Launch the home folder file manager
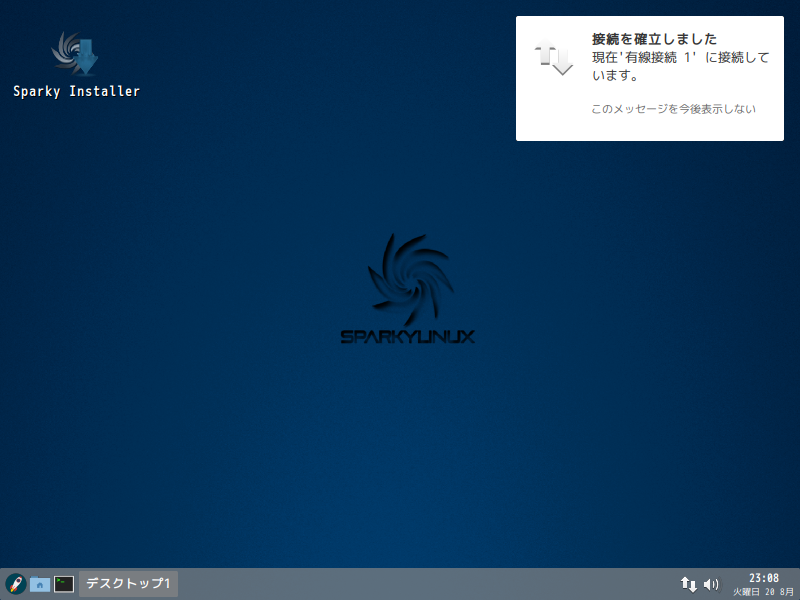 tap(40, 584)
